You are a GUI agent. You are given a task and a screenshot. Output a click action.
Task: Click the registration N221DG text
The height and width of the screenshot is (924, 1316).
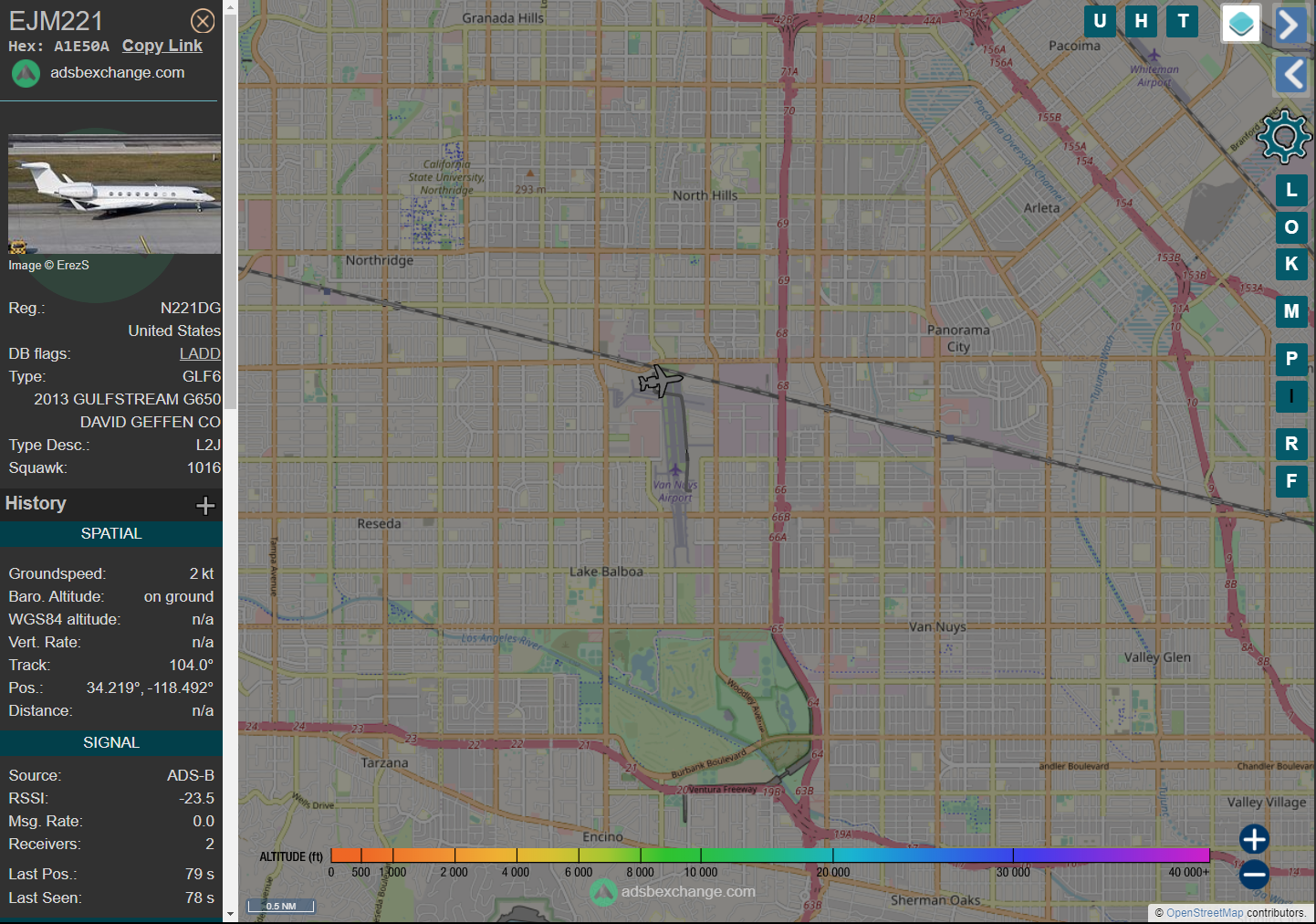click(191, 308)
